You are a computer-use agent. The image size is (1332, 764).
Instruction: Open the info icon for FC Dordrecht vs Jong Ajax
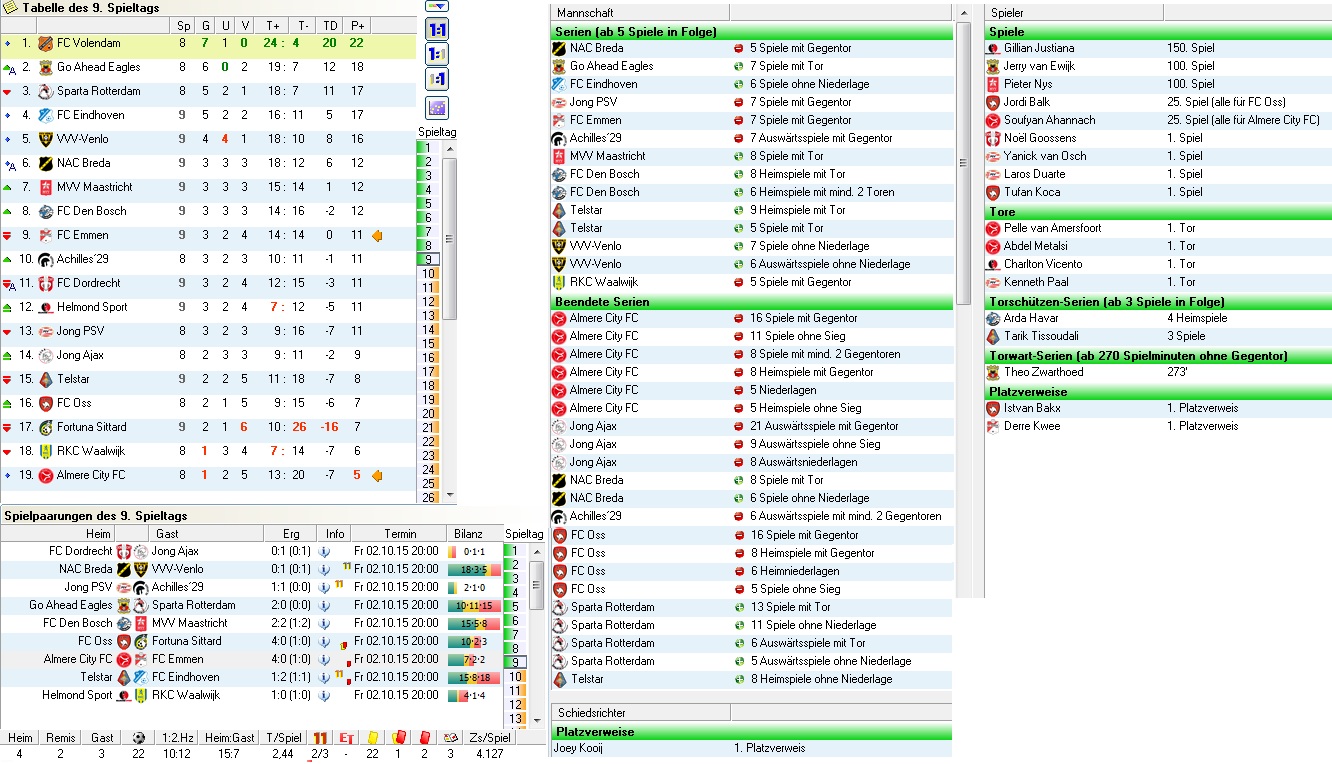(324, 551)
